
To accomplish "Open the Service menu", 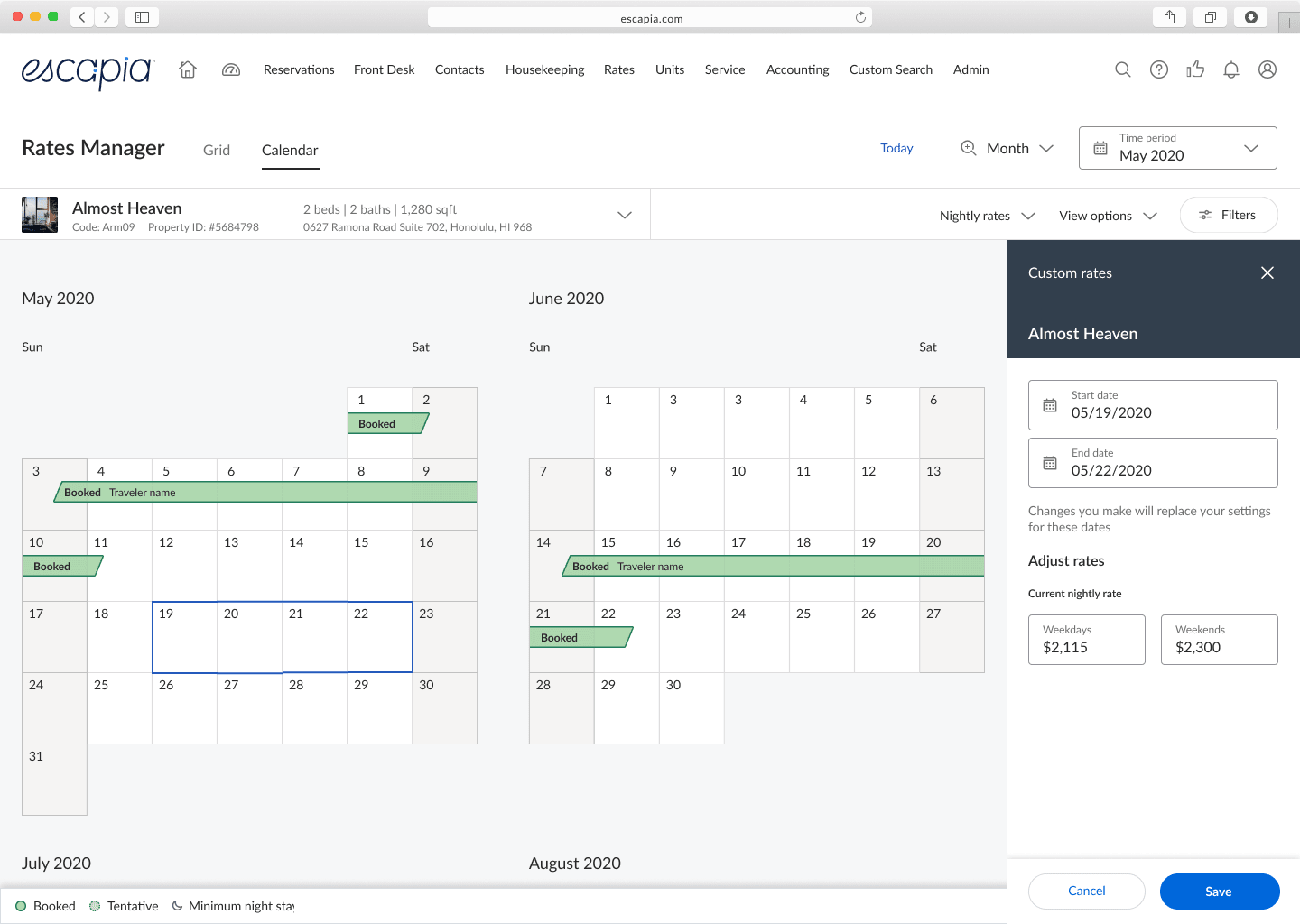I will (x=725, y=69).
